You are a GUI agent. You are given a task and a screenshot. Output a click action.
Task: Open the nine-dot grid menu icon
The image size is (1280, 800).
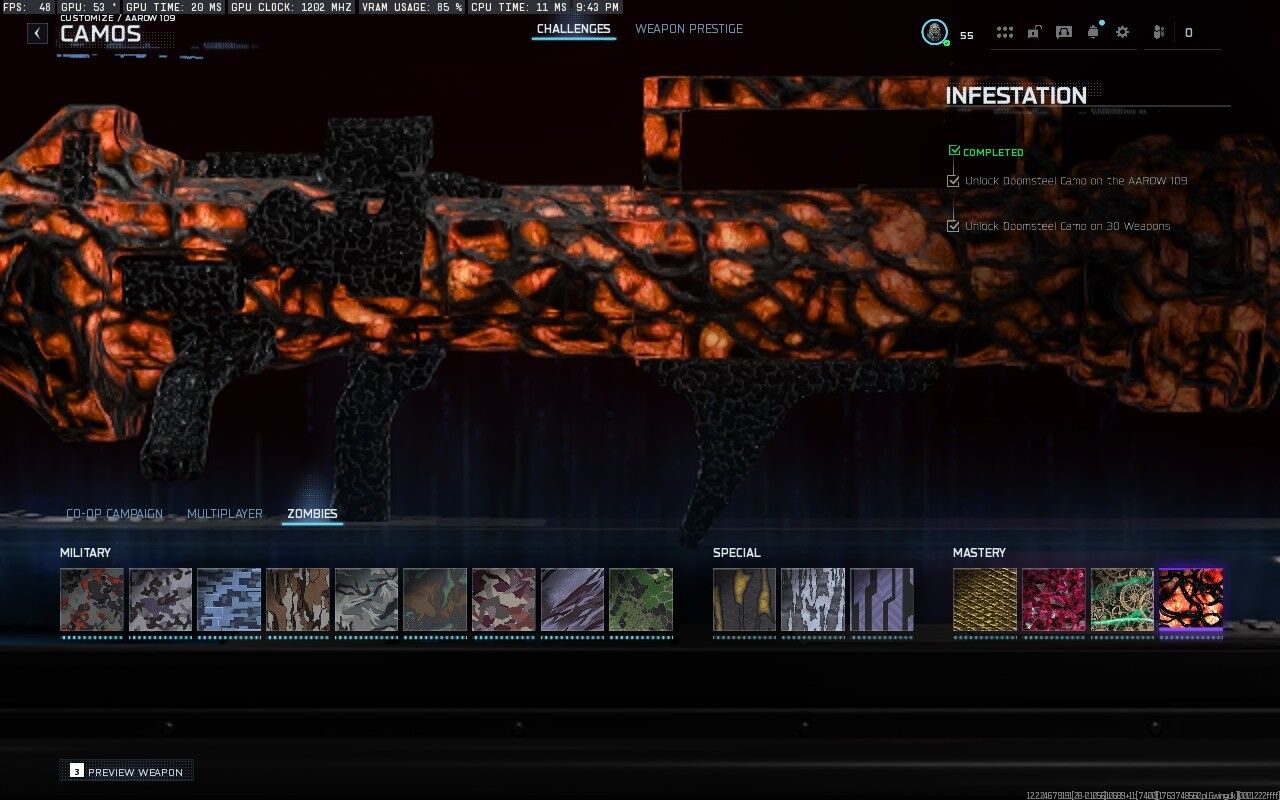click(x=1005, y=32)
